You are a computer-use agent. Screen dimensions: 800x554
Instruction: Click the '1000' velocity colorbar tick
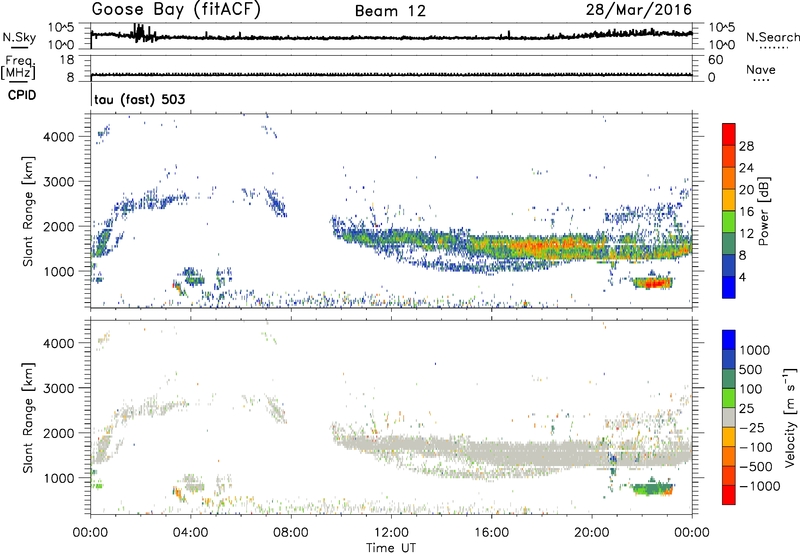point(755,350)
